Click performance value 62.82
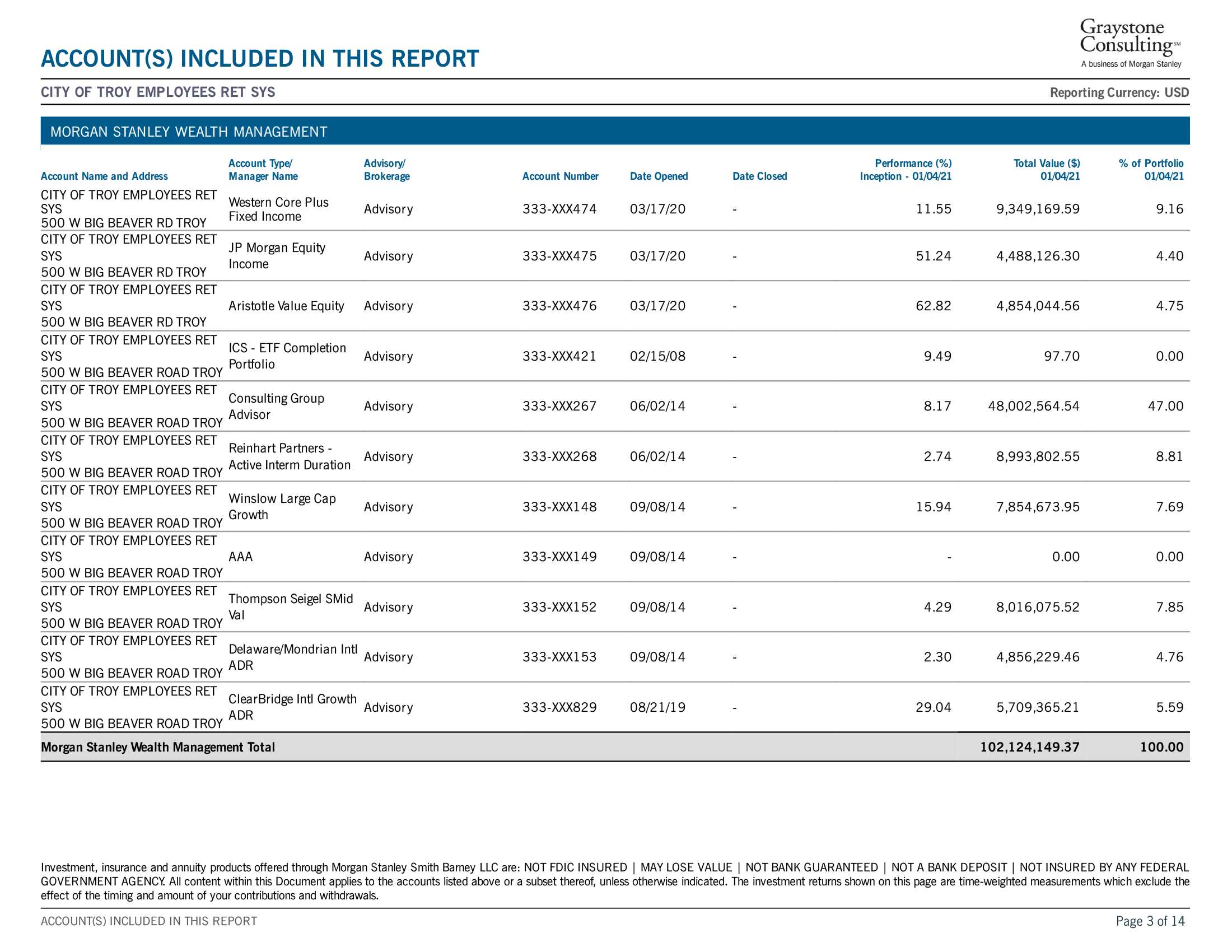The image size is (1232, 952). tap(934, 306)
